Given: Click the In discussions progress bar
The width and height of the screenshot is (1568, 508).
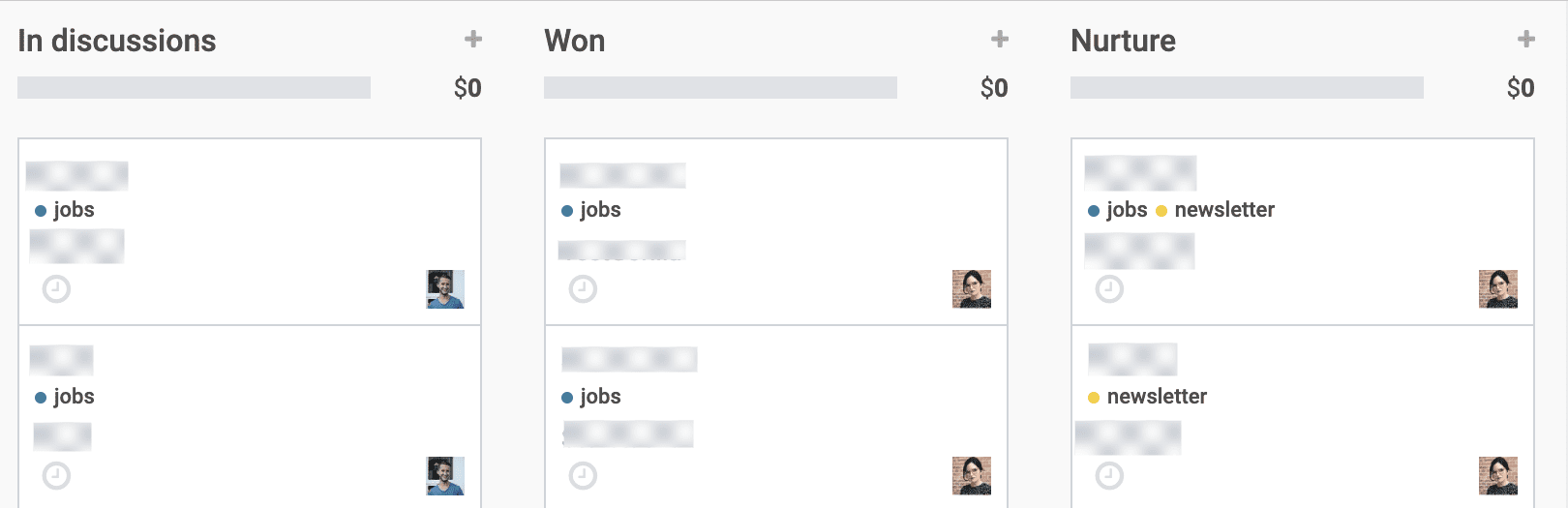Looking at the screenshot, I should click(x=194, y=87).
